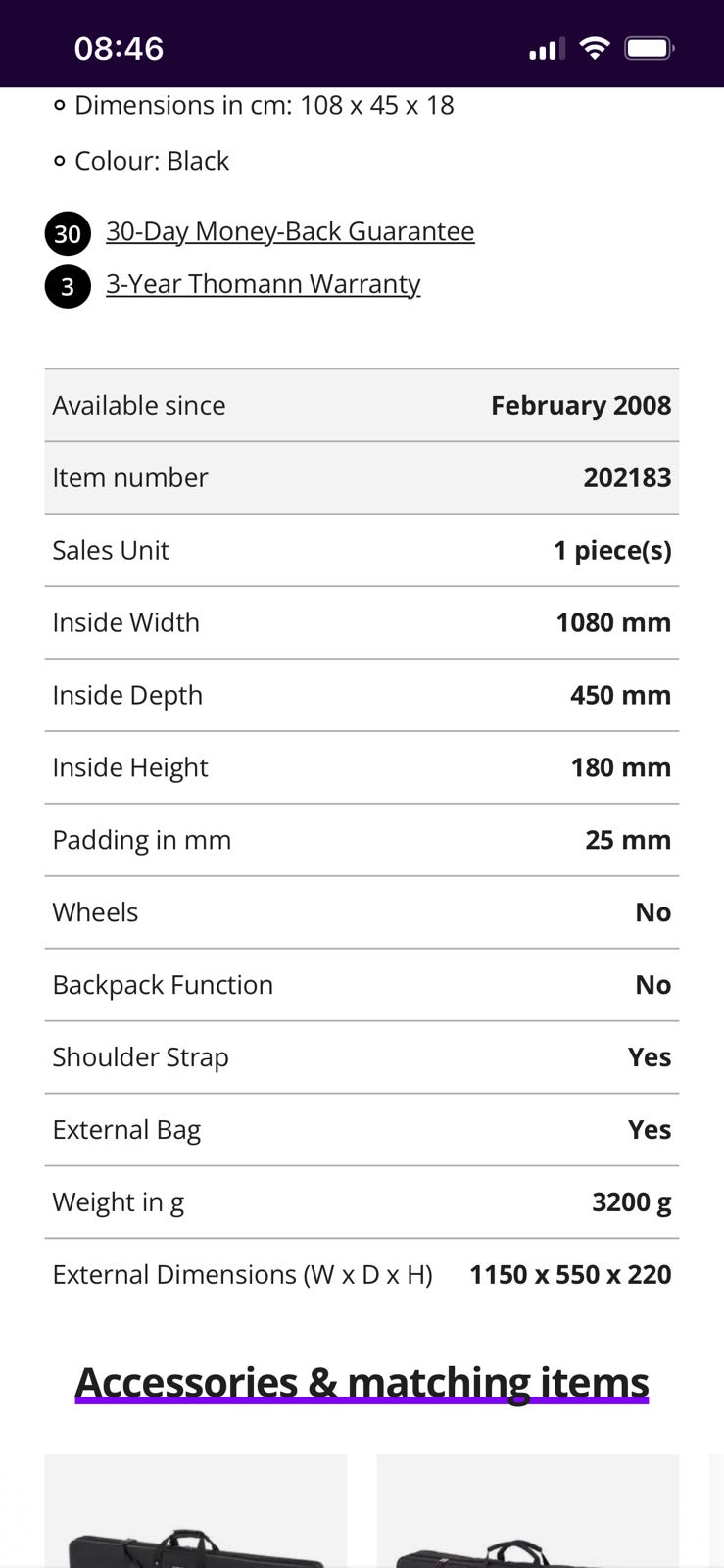Tap the Accessories & matching items heading
This screenshot has width=724, height=1568.
point(362,1382)
